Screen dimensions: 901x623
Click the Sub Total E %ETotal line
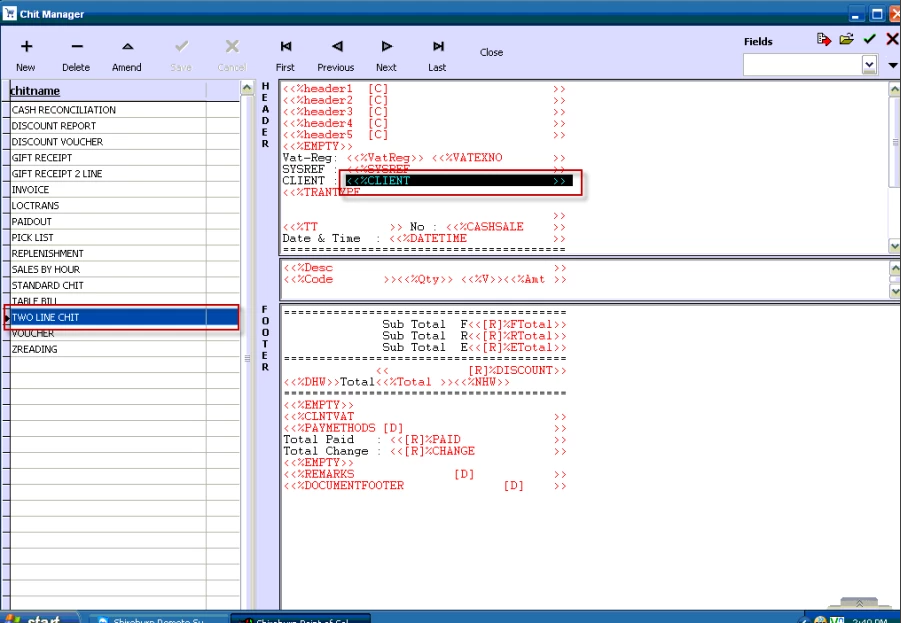[x=475, y=348]
